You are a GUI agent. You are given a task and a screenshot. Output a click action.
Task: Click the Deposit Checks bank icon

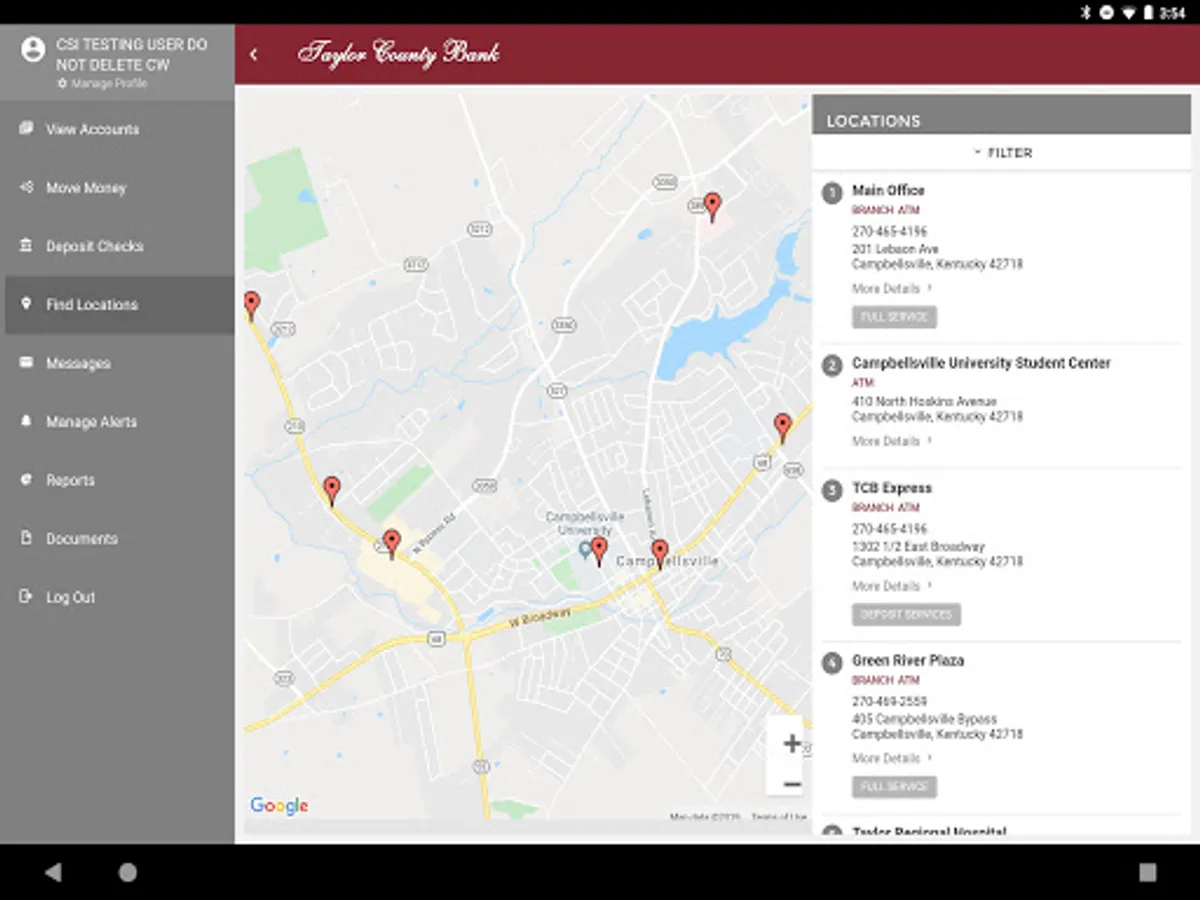point(26,245)
